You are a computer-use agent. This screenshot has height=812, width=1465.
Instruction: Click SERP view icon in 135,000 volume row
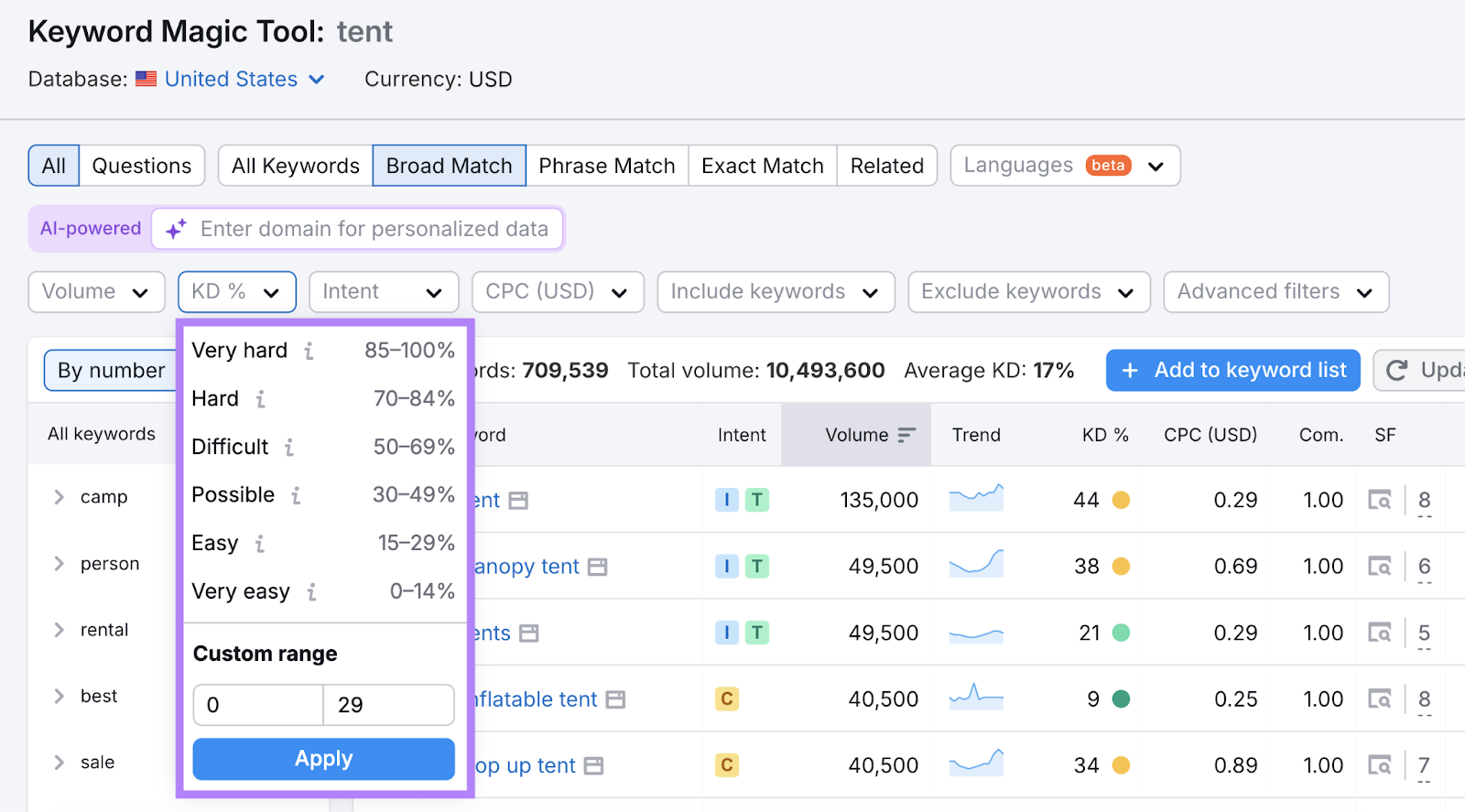coord(1379,500)
